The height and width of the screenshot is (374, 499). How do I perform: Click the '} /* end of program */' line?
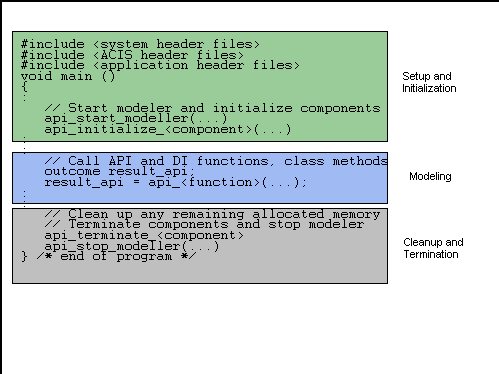[108, 257]
